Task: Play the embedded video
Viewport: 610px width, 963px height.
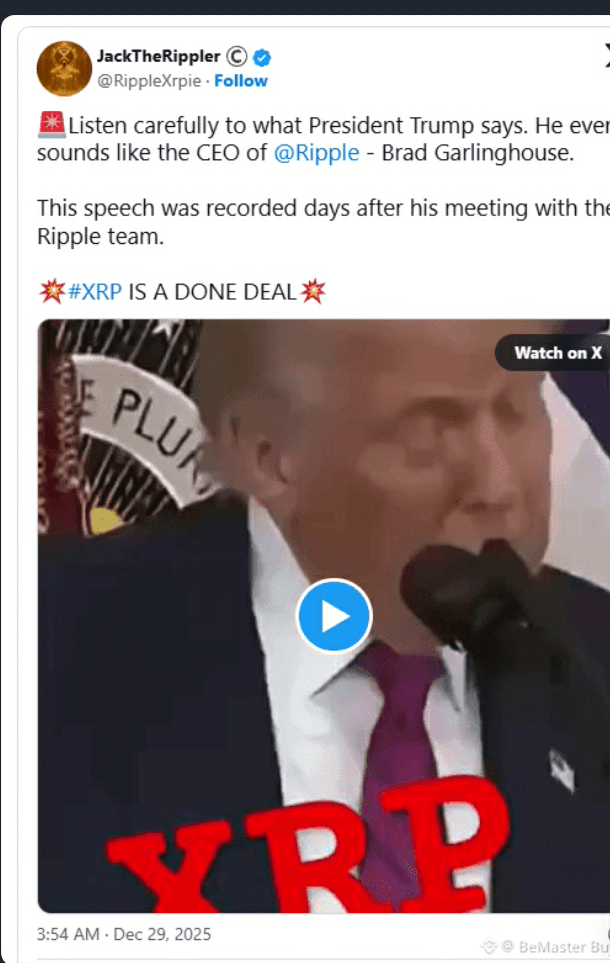Action: click(334, 615)
